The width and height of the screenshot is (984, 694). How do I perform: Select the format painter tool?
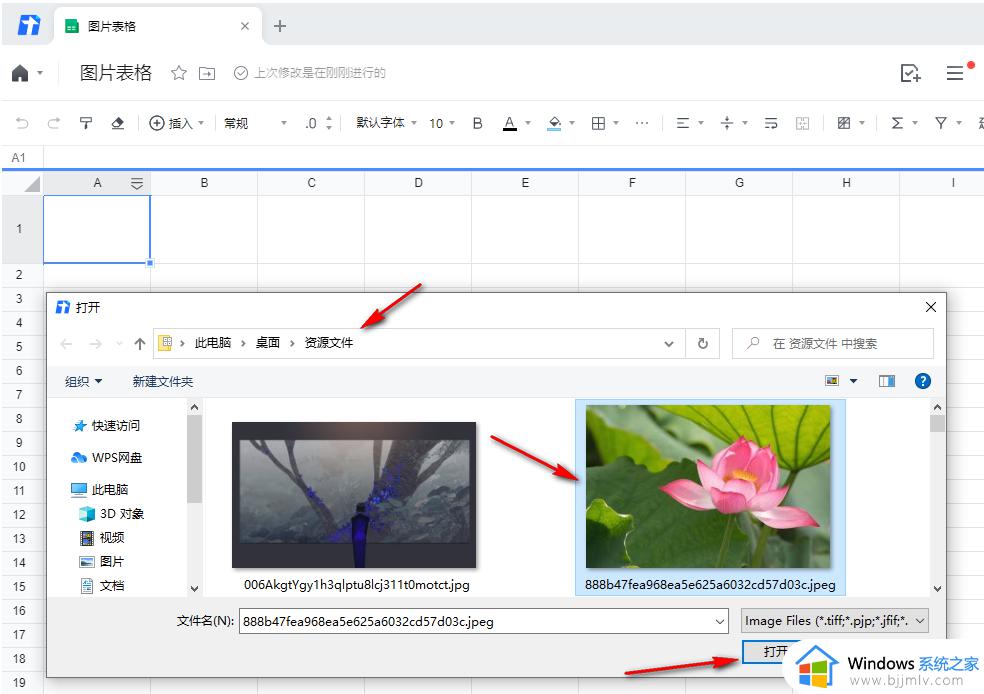point(85,123)
